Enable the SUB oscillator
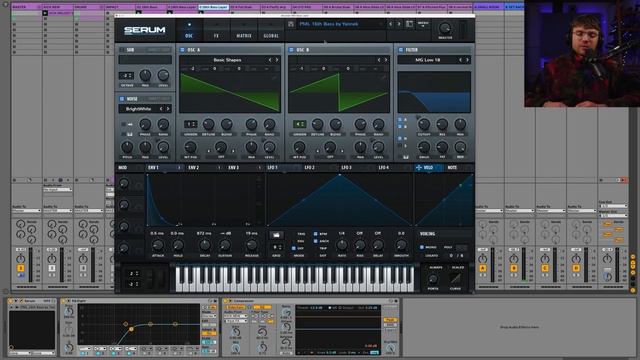The height and width of the screenshot is (360, 640). click(122, 50)
